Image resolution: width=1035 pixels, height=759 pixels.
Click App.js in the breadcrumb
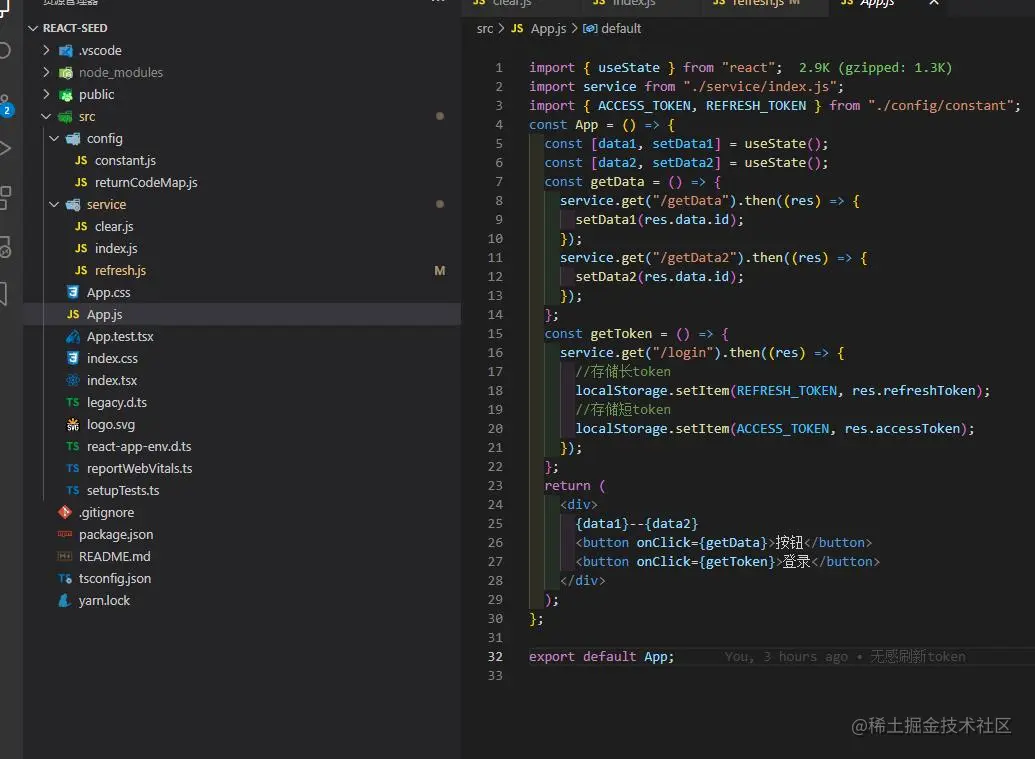point(548,28)
